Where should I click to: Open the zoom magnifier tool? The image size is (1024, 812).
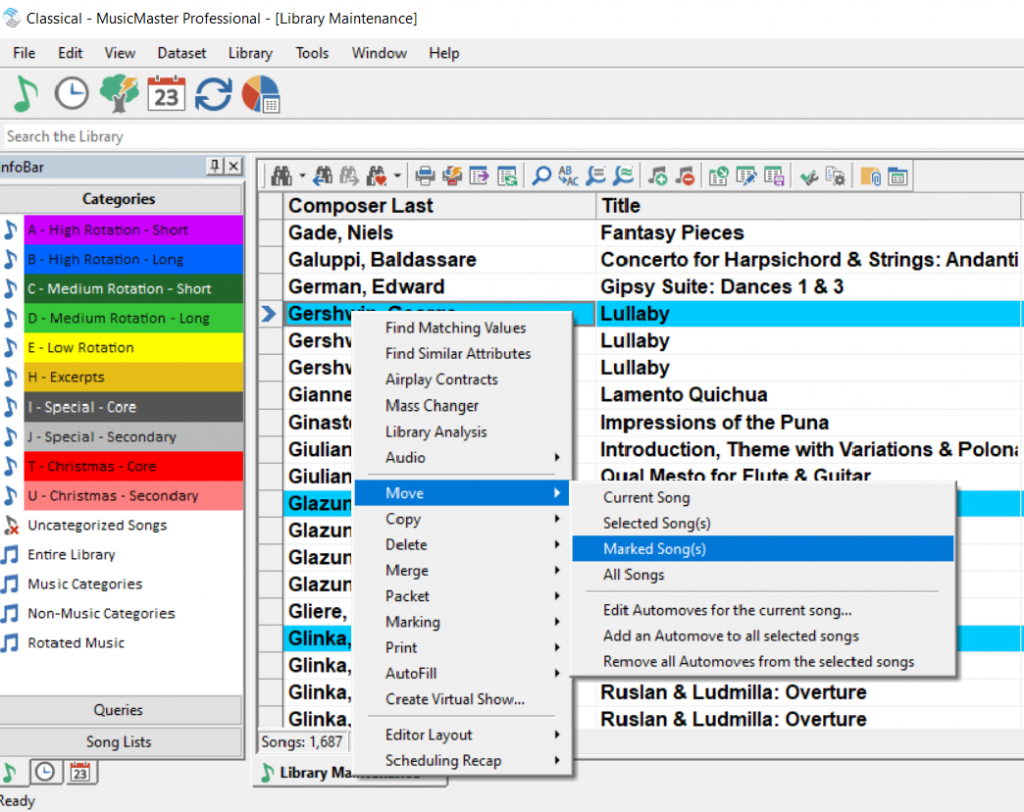[x=539, y=175]
